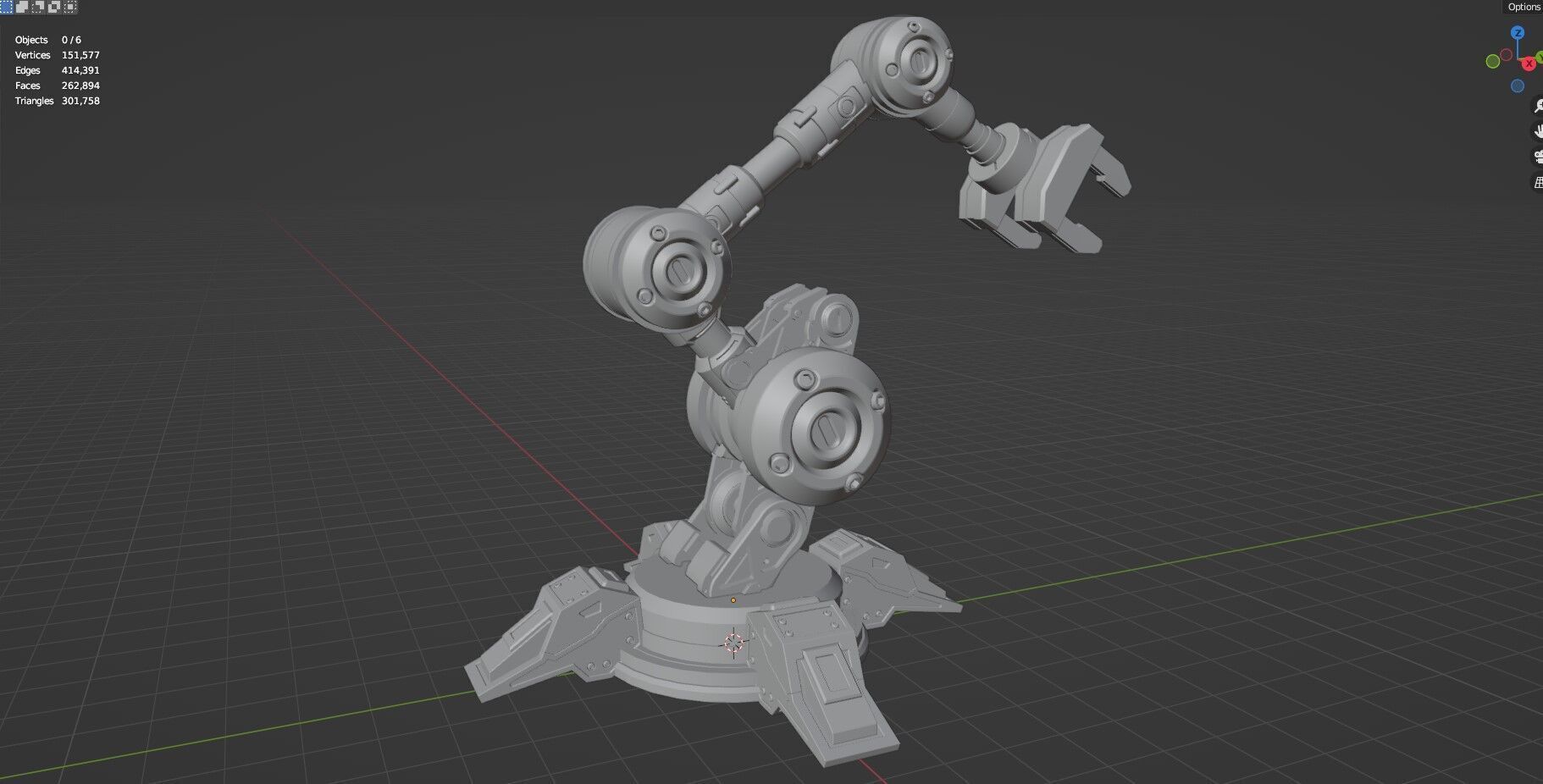Click the Zoom view magnifier icon
Viewport: 1543px width, 784px height.
(1538, 106)
